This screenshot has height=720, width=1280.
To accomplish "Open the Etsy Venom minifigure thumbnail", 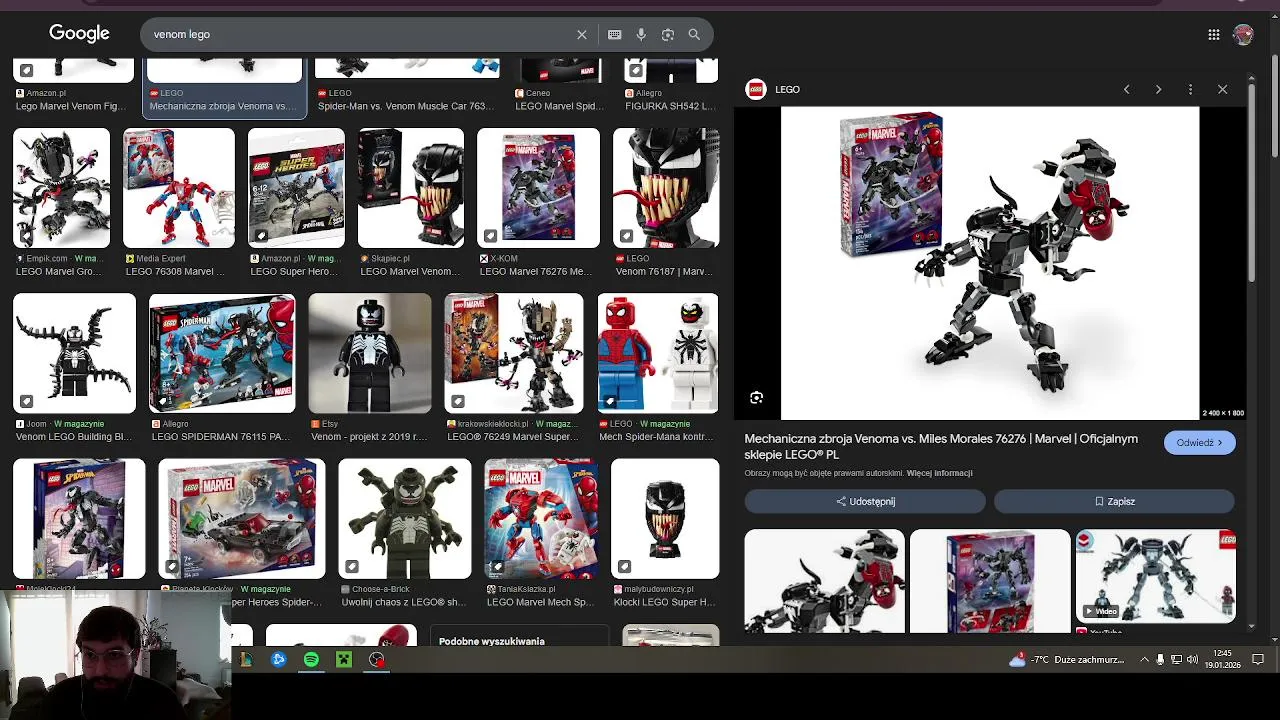I will click(370, 353).
